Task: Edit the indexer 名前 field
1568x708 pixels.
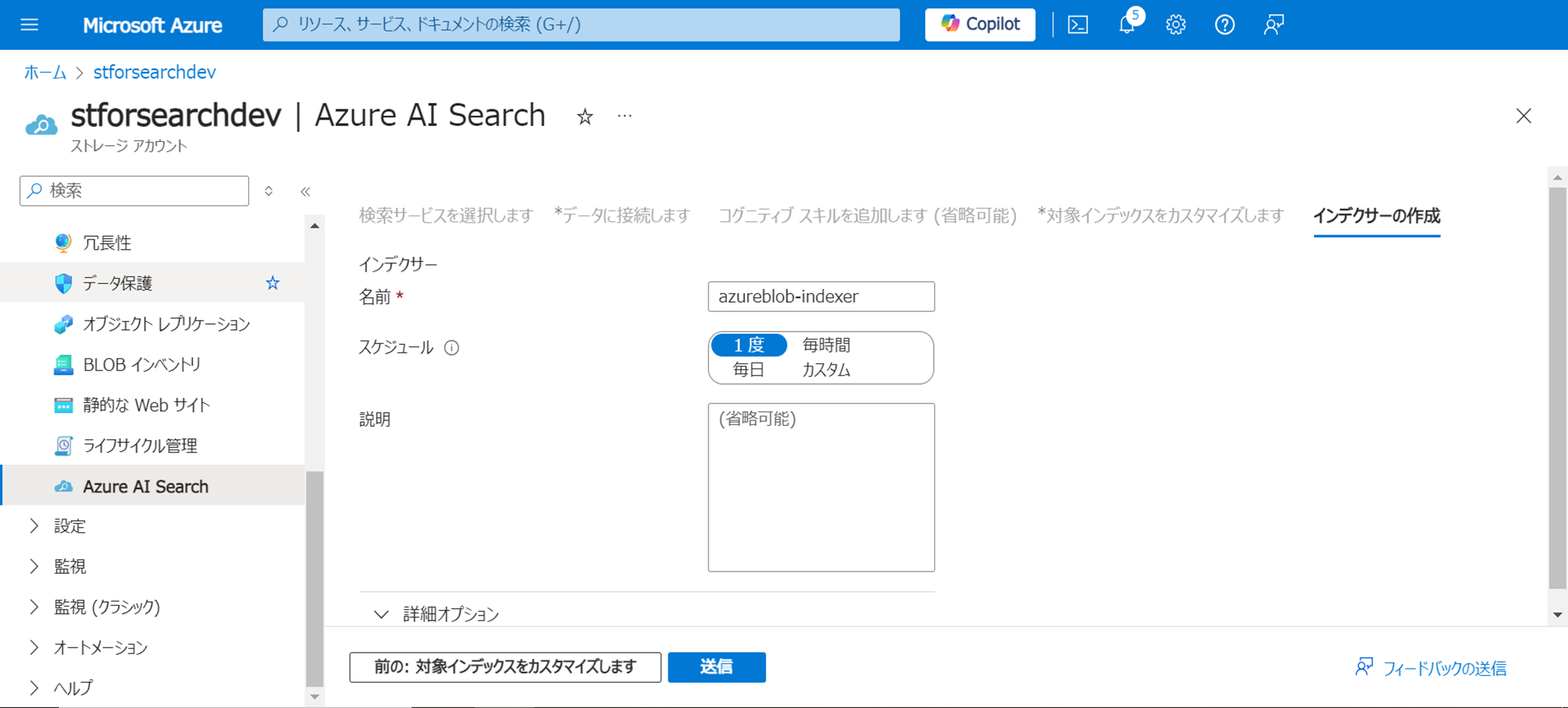Action: (x=821, y=296)
